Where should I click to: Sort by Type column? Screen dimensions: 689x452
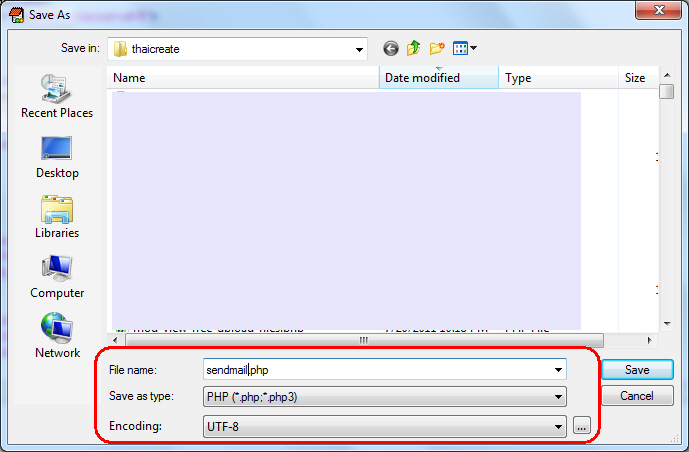558,78
